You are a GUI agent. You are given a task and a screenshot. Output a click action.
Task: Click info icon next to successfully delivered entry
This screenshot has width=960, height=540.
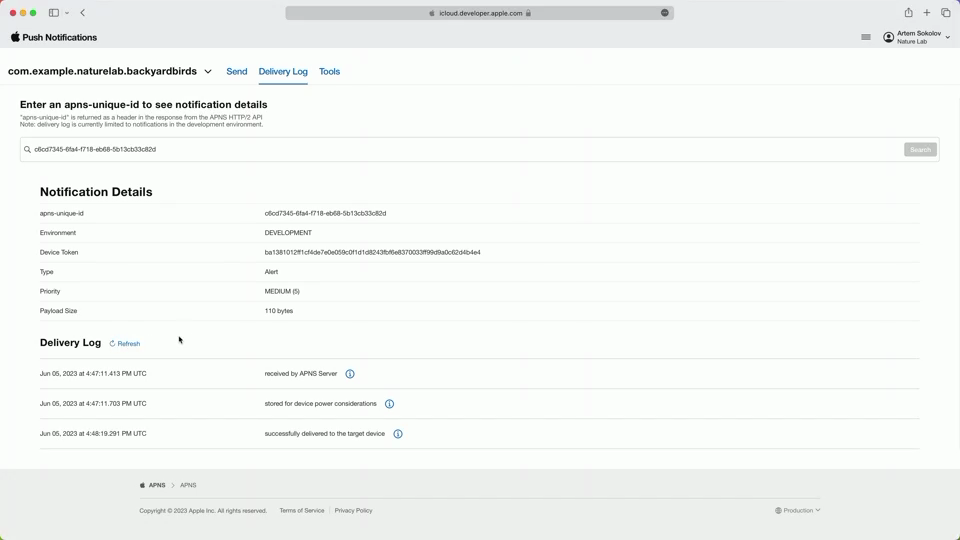click(398, 434)
